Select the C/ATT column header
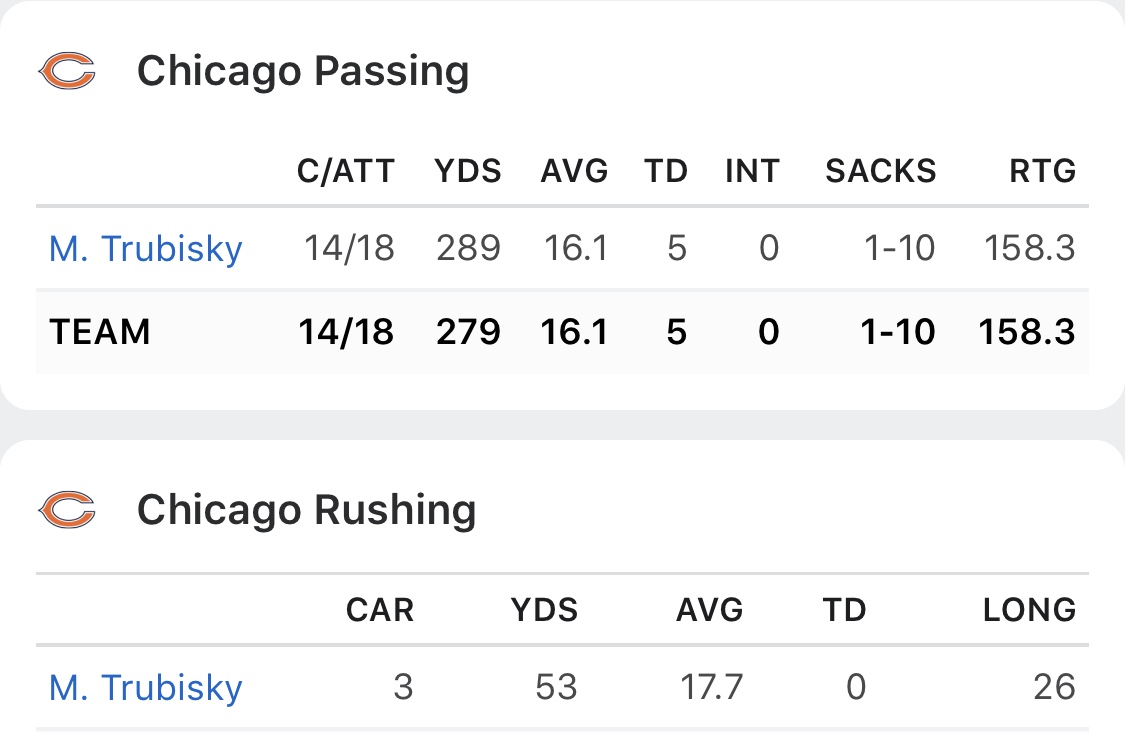The height and width of the screenshot is (733, 1125). pos(346,171)
